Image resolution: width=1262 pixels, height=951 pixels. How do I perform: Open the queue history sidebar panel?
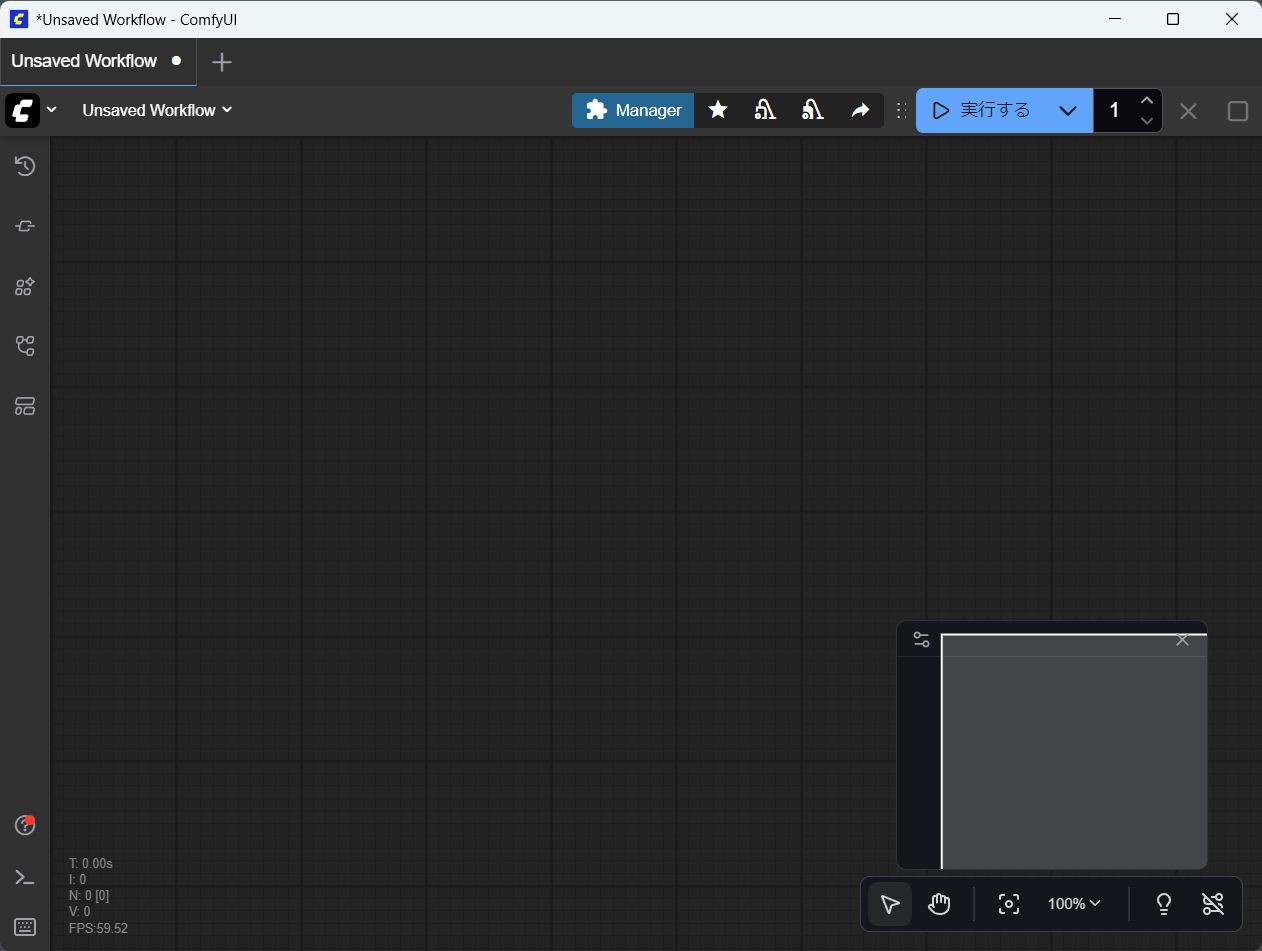(x=25, y=166)
